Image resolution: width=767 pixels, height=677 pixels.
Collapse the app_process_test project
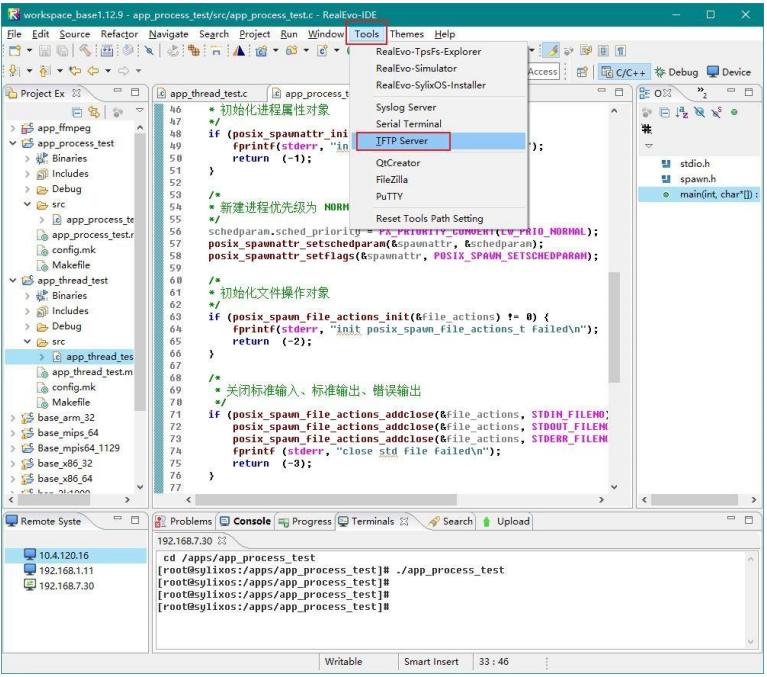13,143
